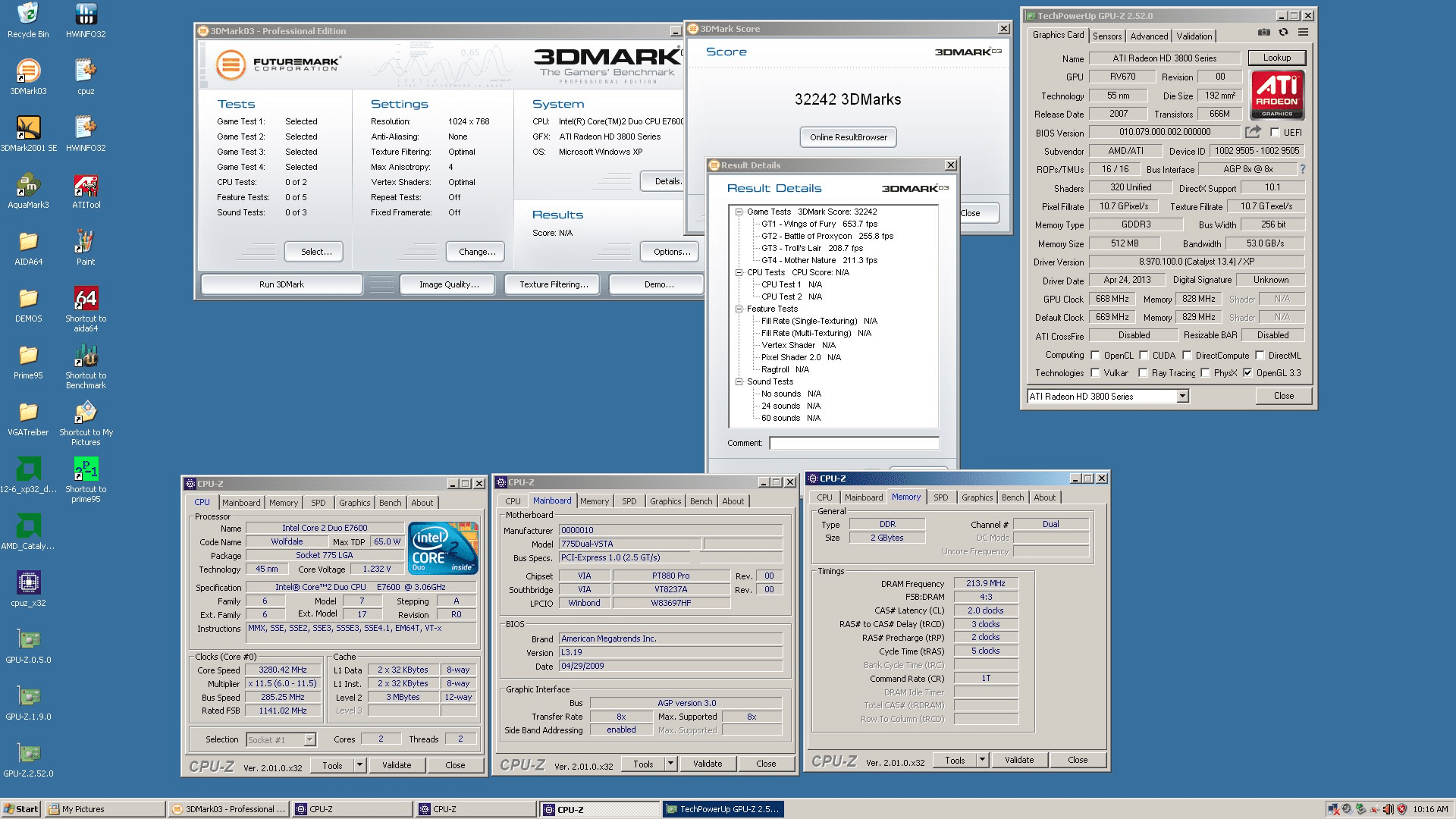Click the ATI Radeon logo in GPU-Z
The height and width of the screenshot is (819, 1456).
(x=1277, y=95)
